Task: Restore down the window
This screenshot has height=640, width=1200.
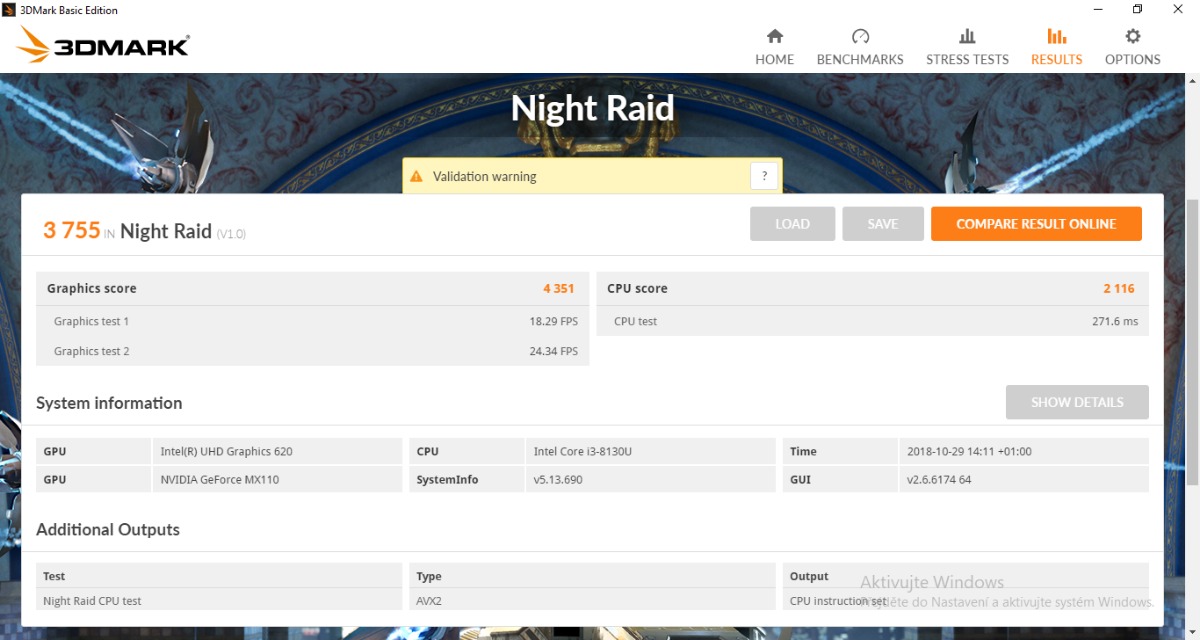Action: point(1137,10)
